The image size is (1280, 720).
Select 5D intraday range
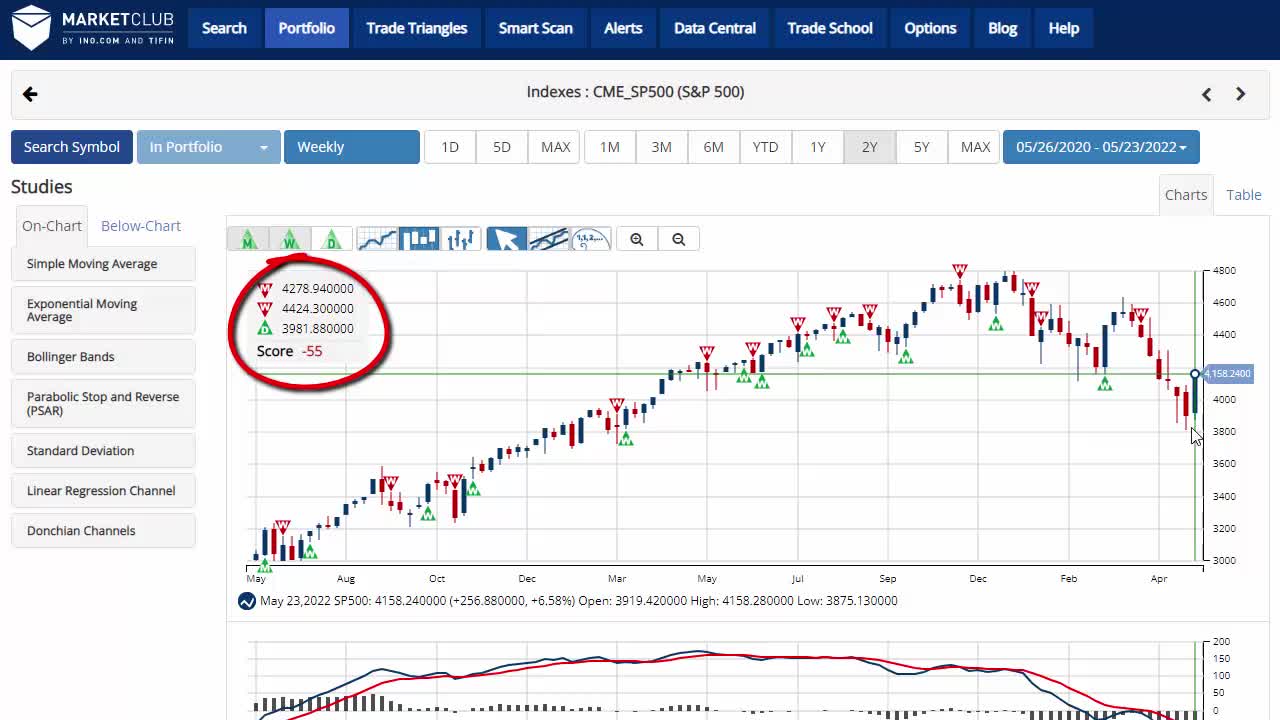coord(502,147)
